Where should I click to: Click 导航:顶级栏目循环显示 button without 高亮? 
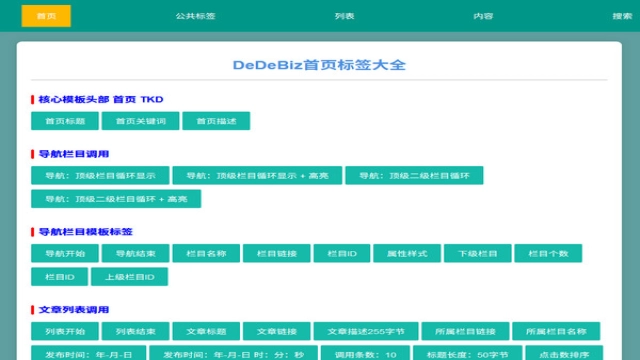[x=100, y=176]
